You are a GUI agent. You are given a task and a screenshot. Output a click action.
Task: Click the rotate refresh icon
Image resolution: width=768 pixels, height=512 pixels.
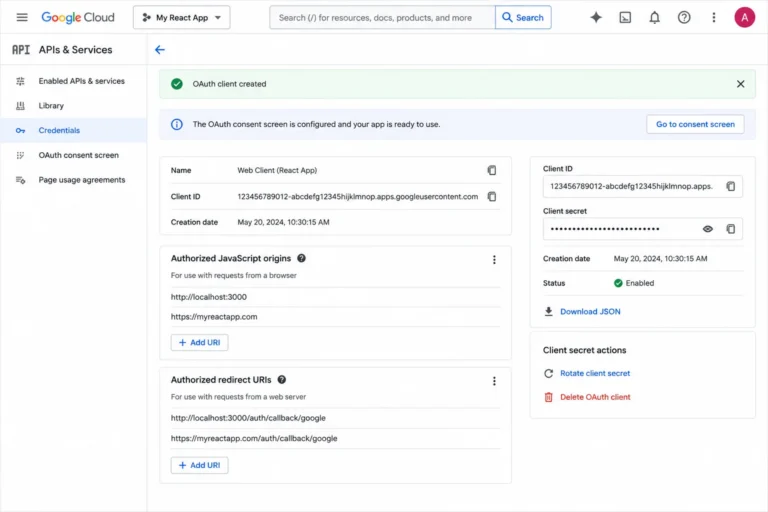tap(549, 373)
